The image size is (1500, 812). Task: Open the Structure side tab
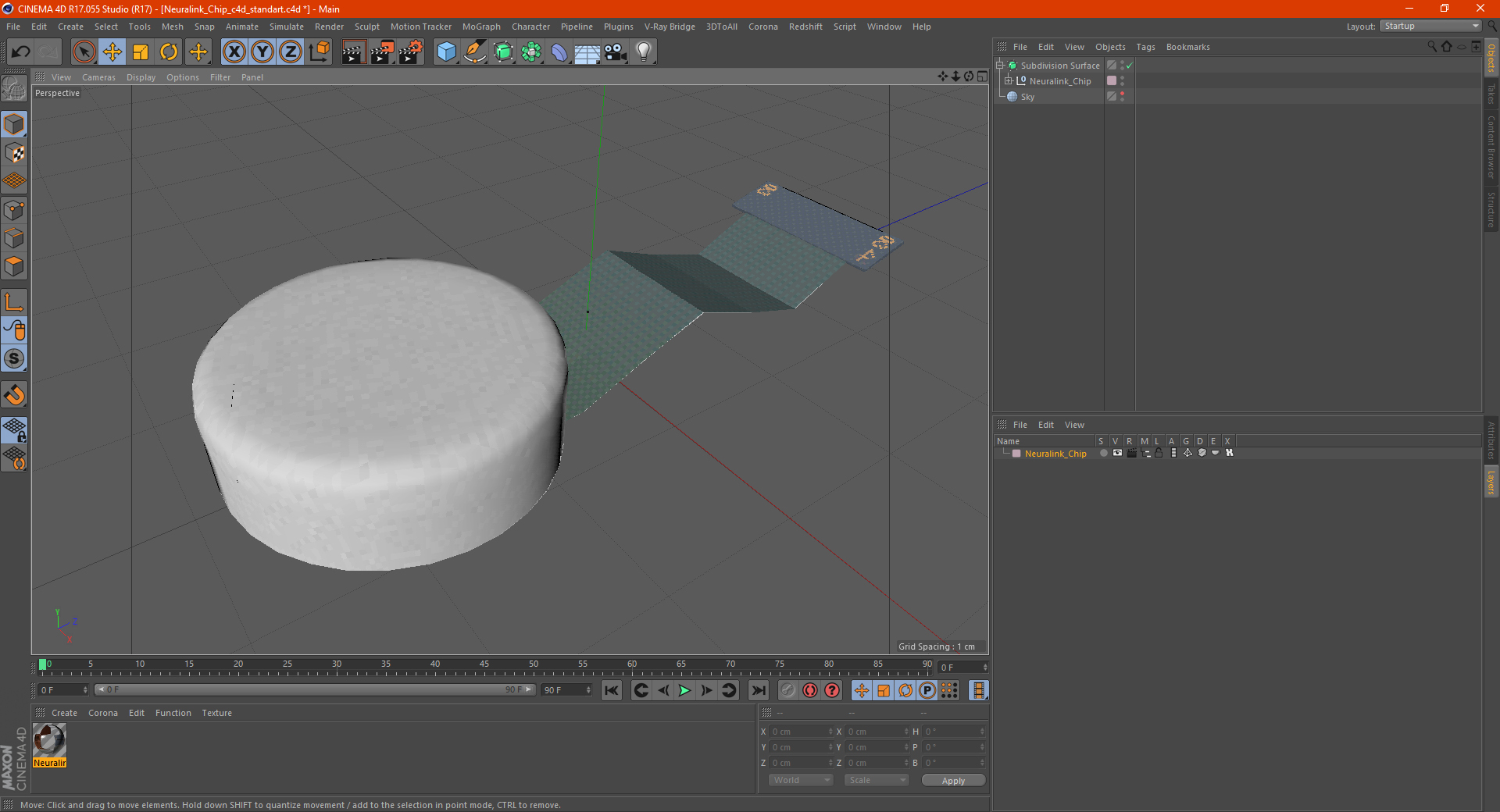pos(1491,209)
